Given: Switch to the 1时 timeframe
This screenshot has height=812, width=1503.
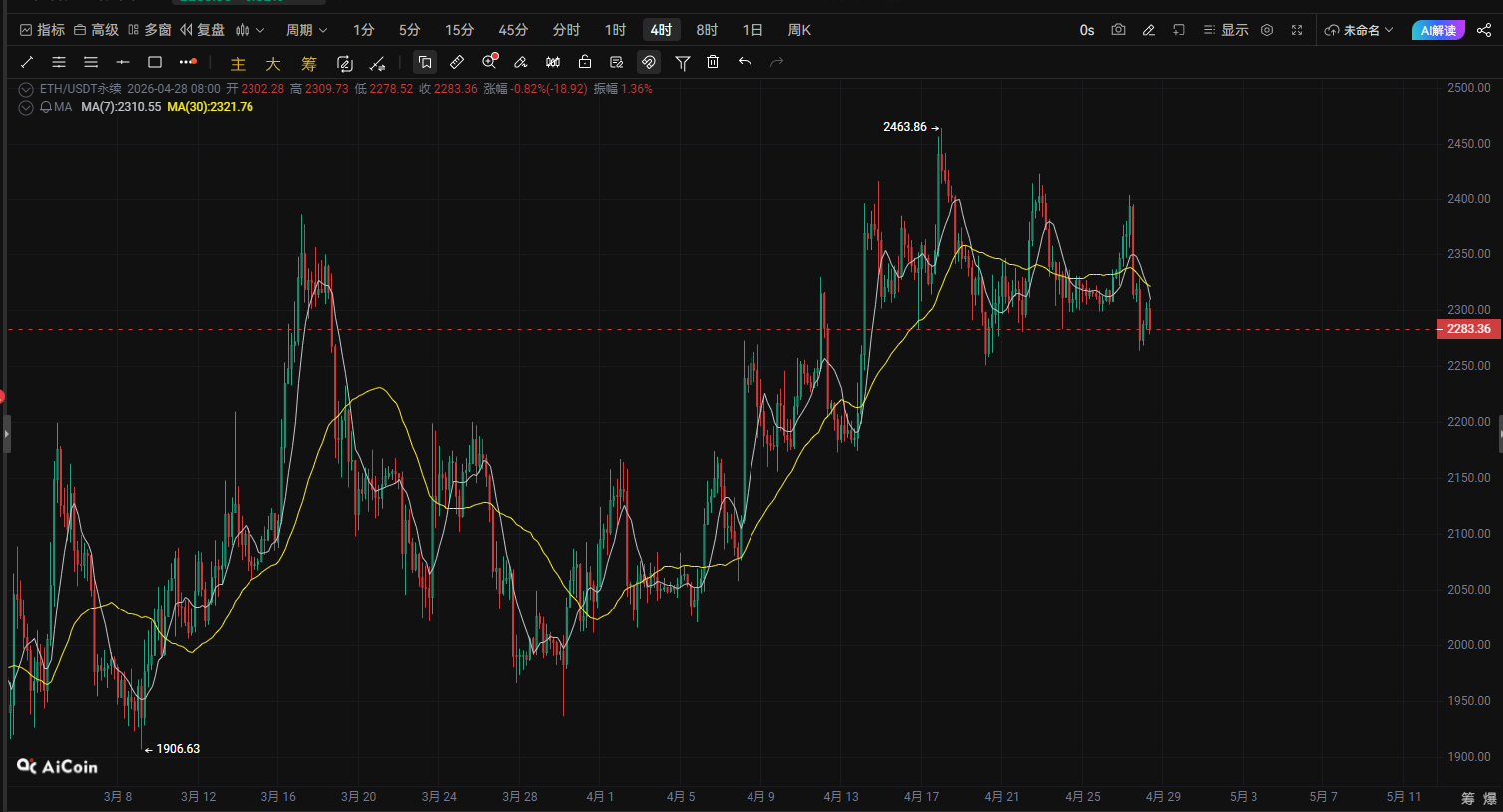Looking at the screenshot, I should coord(616,30).
